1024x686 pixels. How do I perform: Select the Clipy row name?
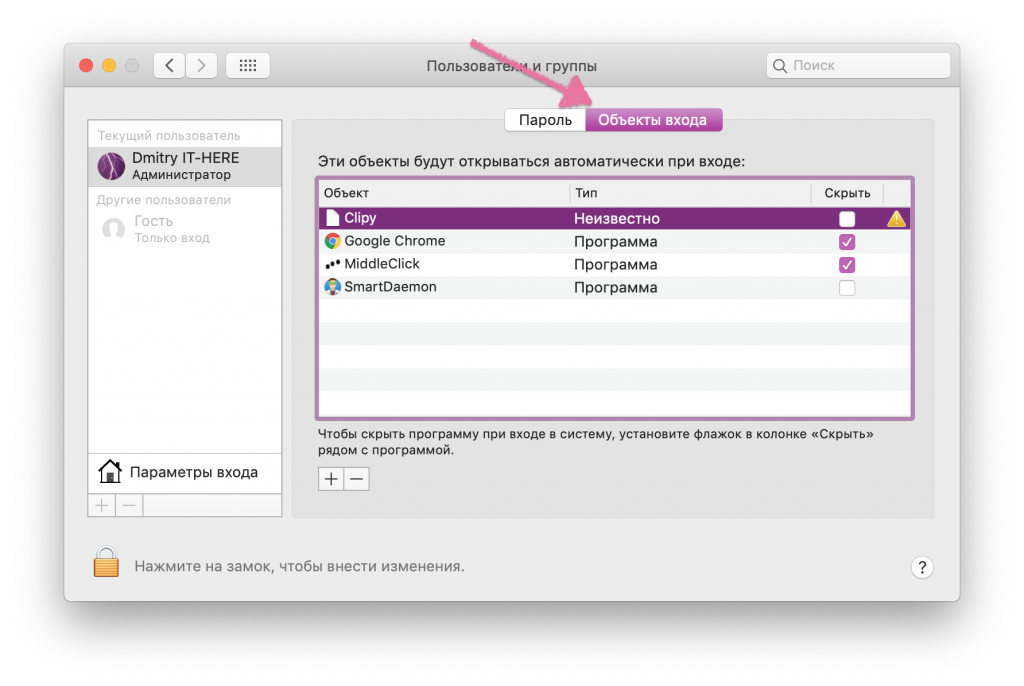click(360, 218)
